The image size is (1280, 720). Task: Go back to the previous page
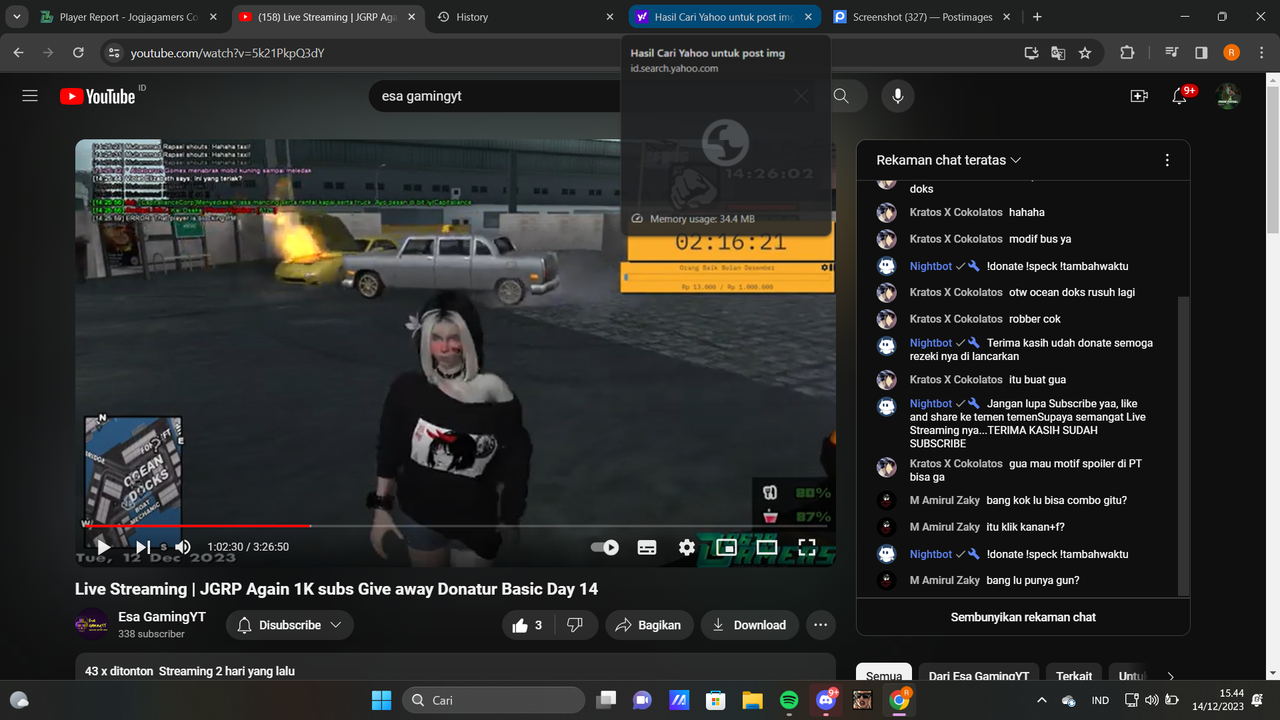19,53
